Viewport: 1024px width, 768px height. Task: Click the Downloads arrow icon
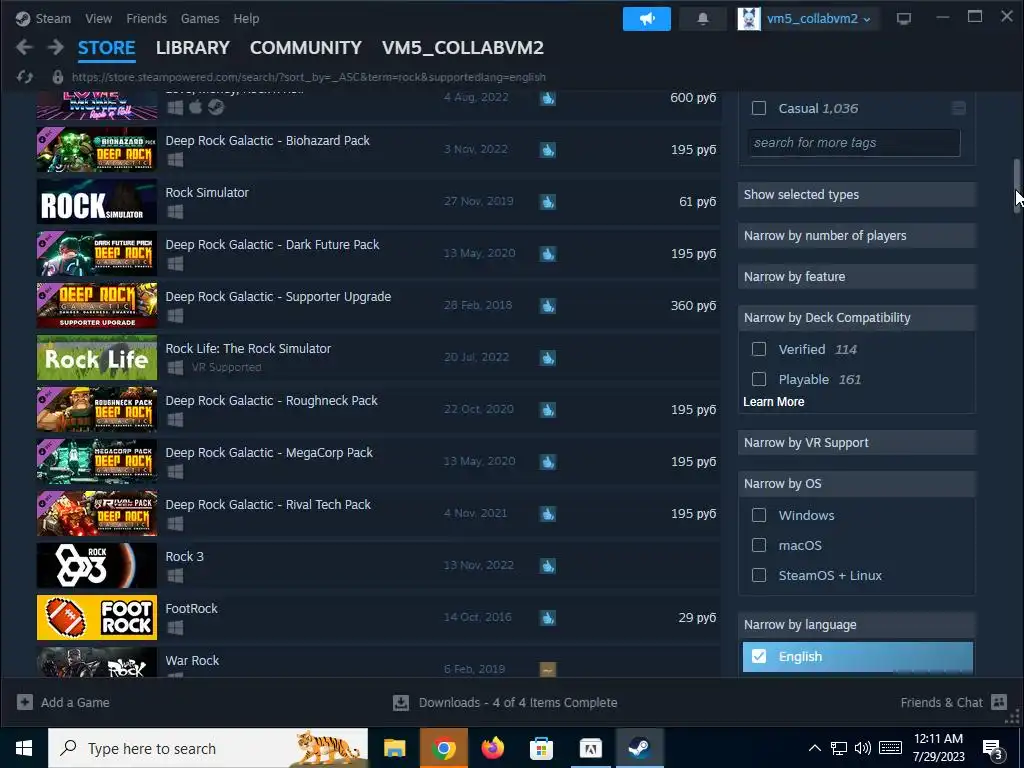[x=401, y=703]
